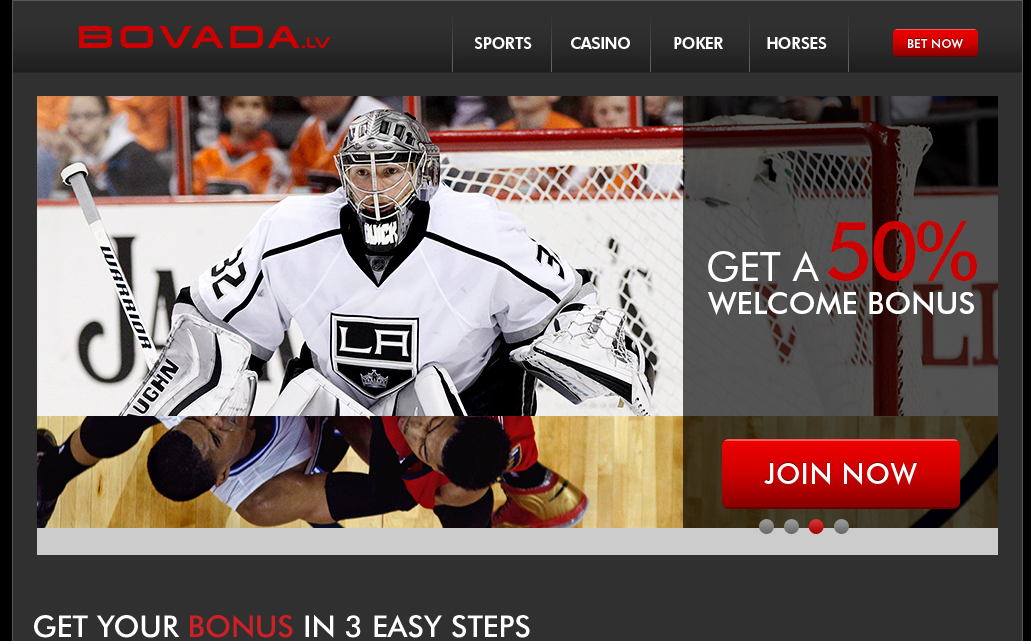Click the red Bet Now button
1031x641 pixels.
(935, 43)
